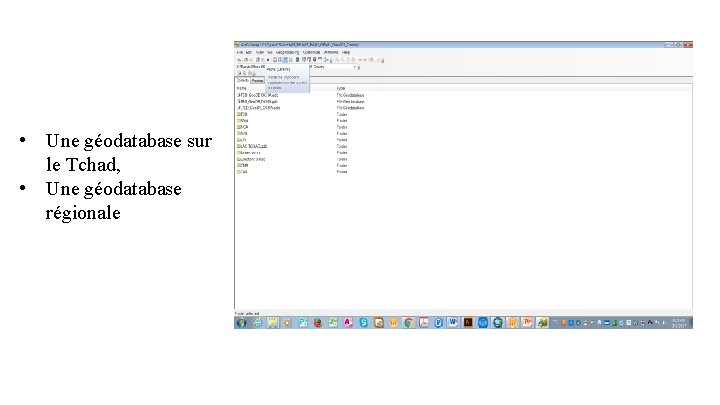Open the Customize menu
Viewport: 720px width, 405px height.
(311, 52)
